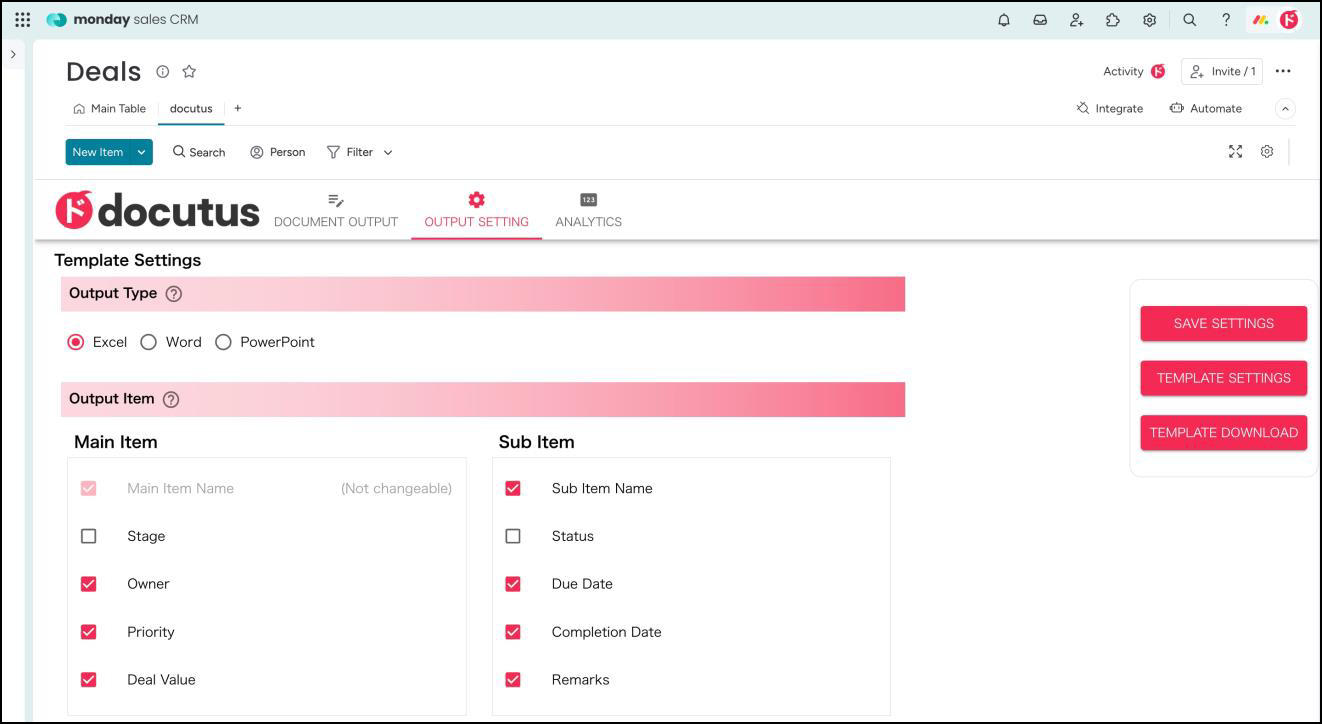Switch to the Main Table tab

pos(110,109)
